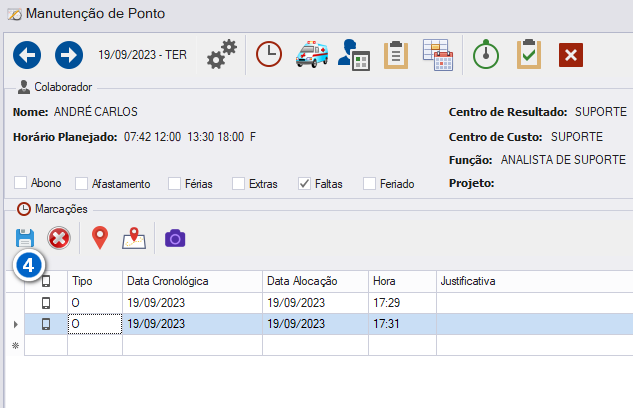
Task: Click the date label 19/09/2023 - TER
Action: 143,54
